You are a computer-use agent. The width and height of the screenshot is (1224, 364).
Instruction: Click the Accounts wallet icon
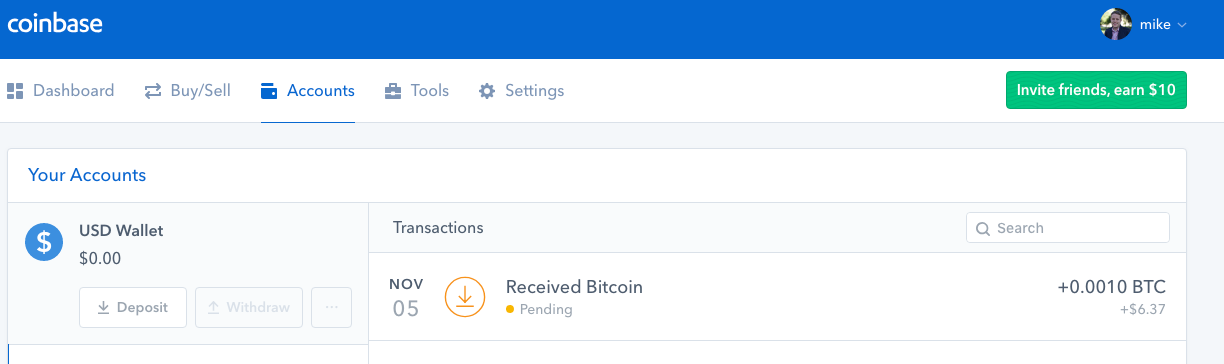coord(268,91)
